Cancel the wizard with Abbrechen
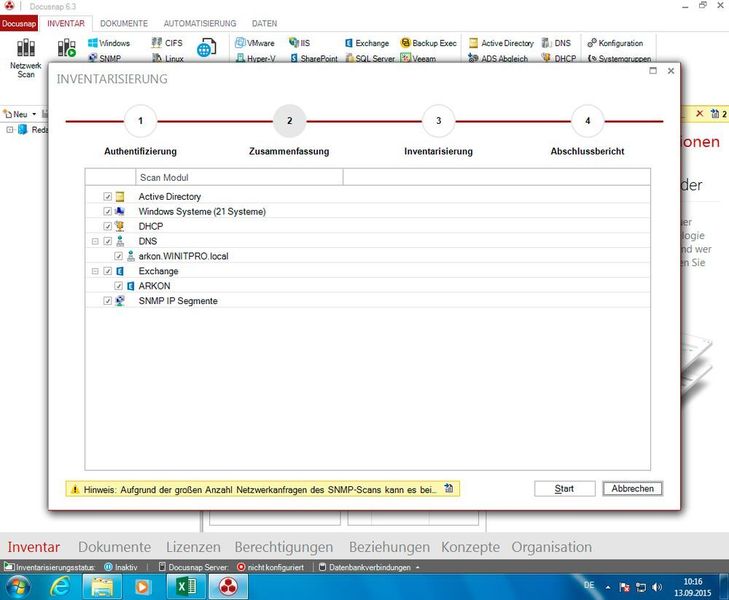Viewport: 729px width, 600px height. (x=632, y=488)
